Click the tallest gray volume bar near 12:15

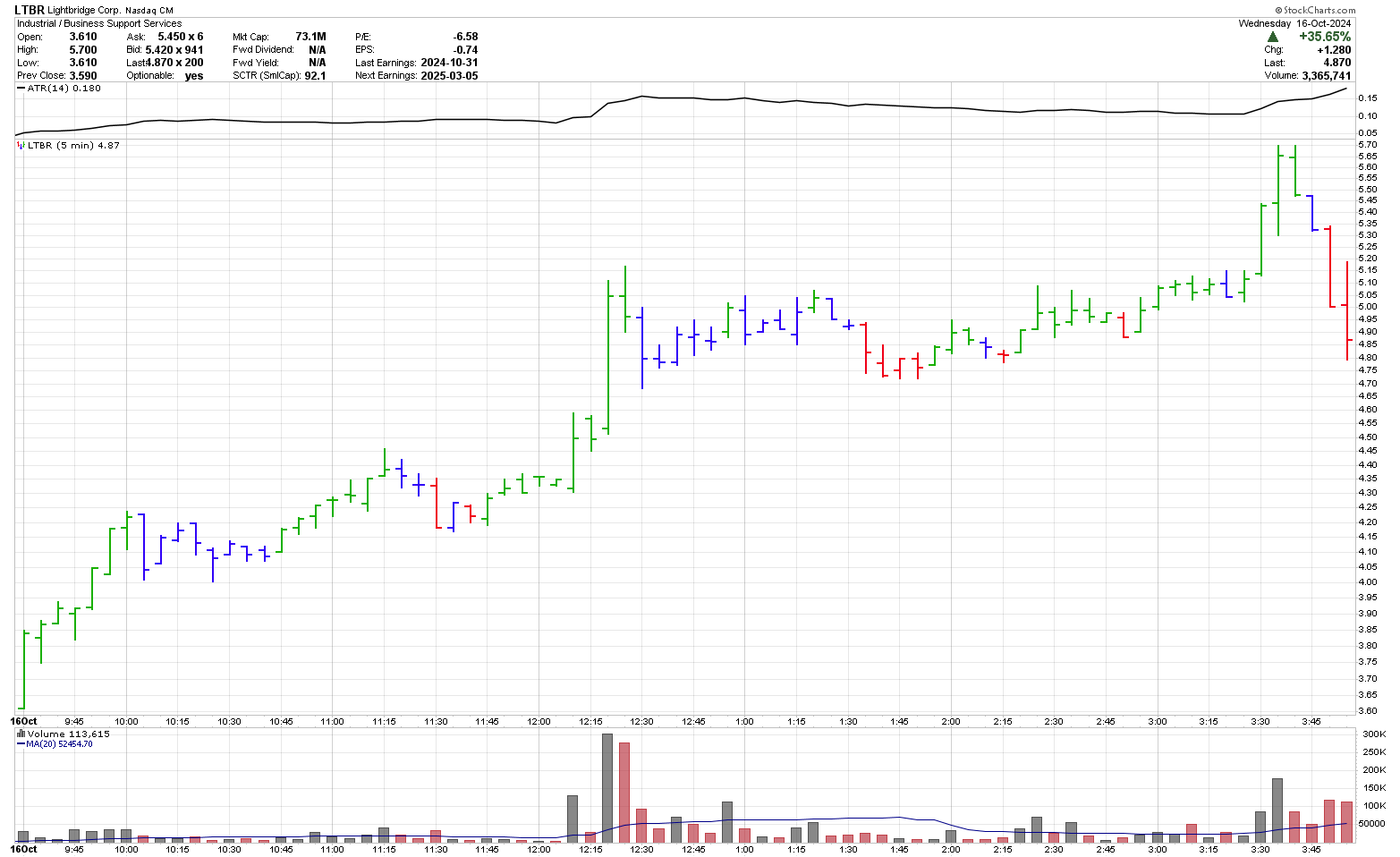point(607,788)
